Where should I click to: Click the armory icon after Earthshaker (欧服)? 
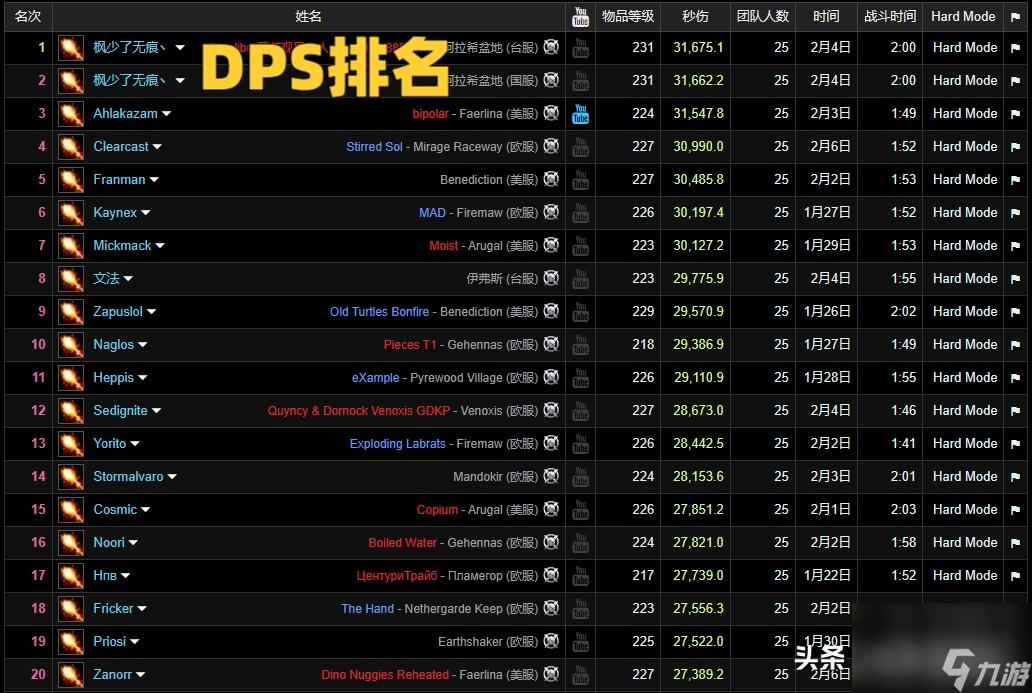552,641
